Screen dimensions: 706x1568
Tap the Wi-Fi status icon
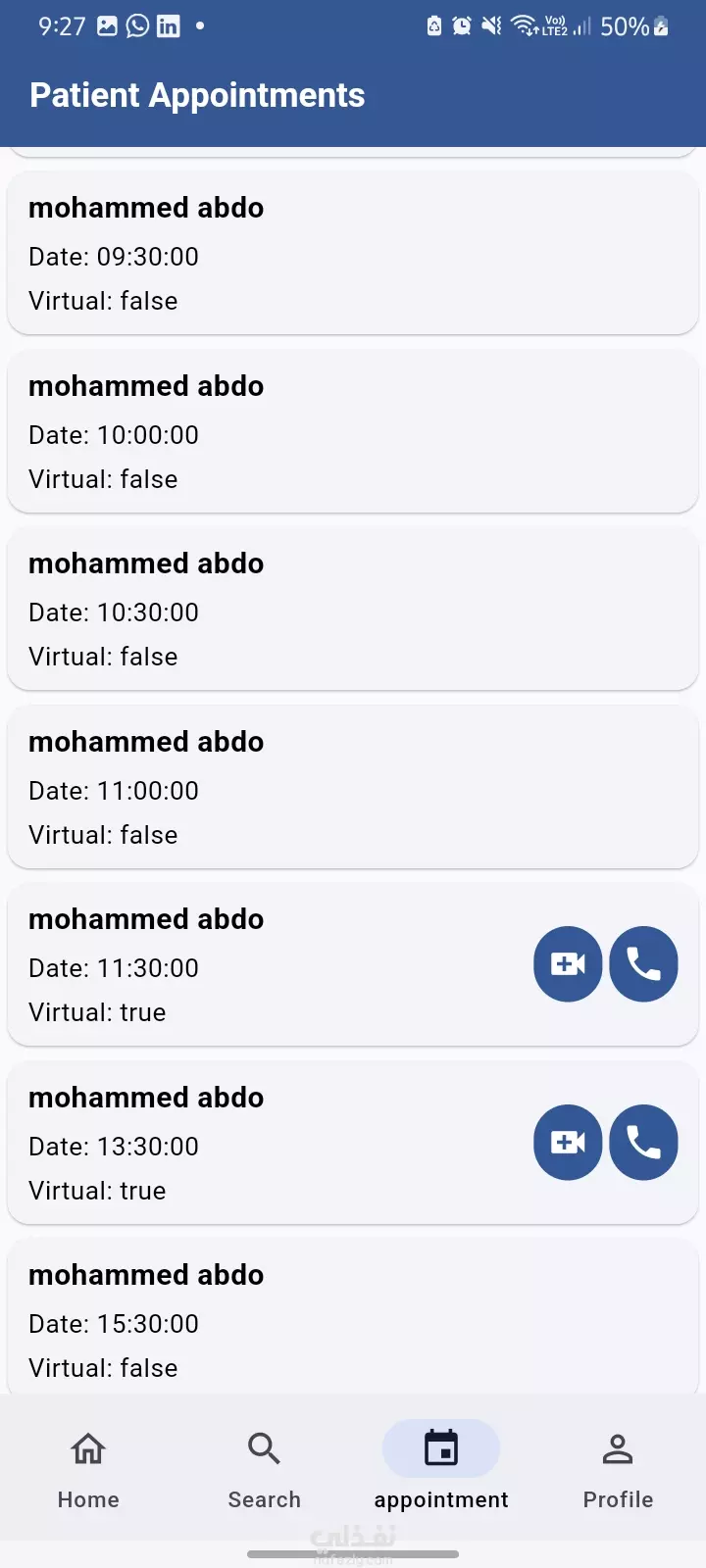525,26
